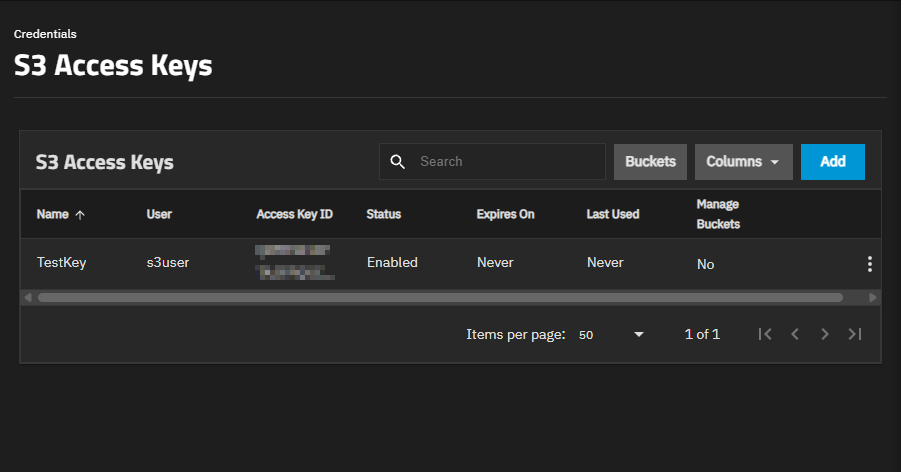Click the horizontal table scrollbar
This screenshot has width=901, height=472.
(440, 297)
